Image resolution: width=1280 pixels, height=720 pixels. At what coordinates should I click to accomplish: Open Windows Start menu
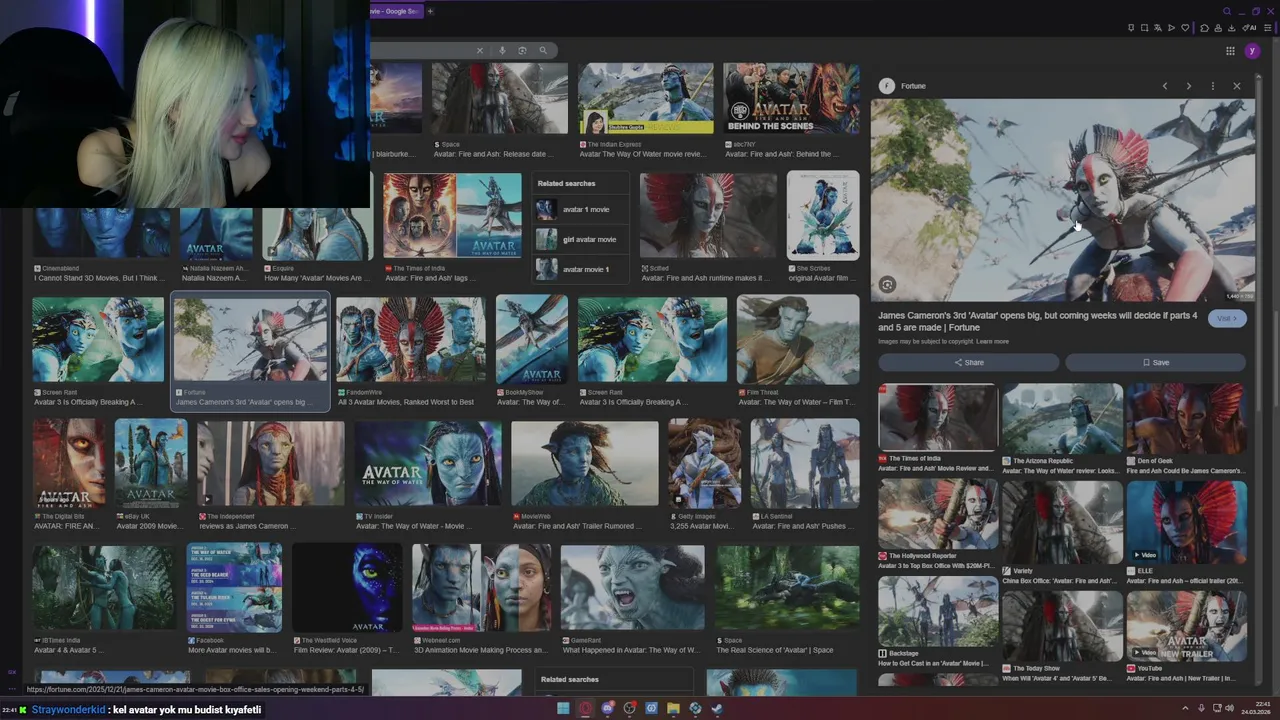563,708
